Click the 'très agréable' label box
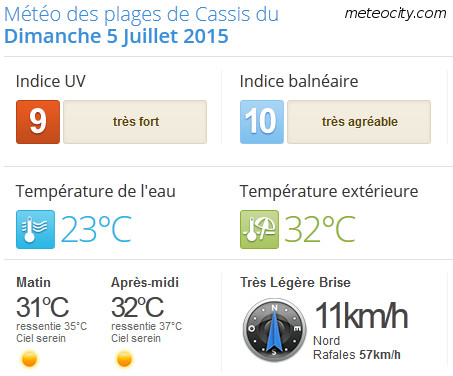The height and width of the screenshot is (376, 453). 359,122
